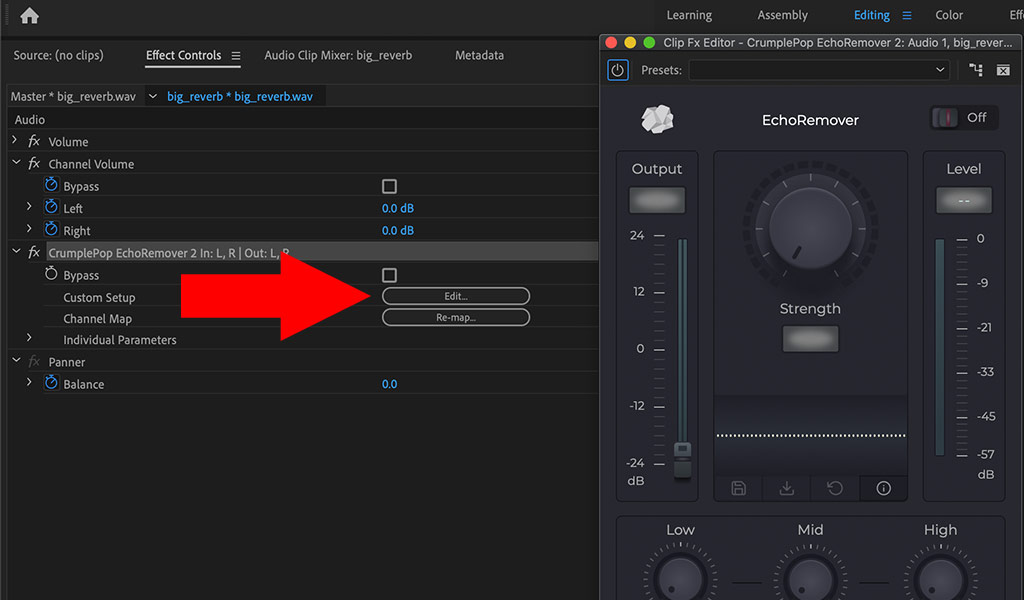Toggle the Clip Fx Editor power button
The image size is (1024, 600).
pos(618,70)
